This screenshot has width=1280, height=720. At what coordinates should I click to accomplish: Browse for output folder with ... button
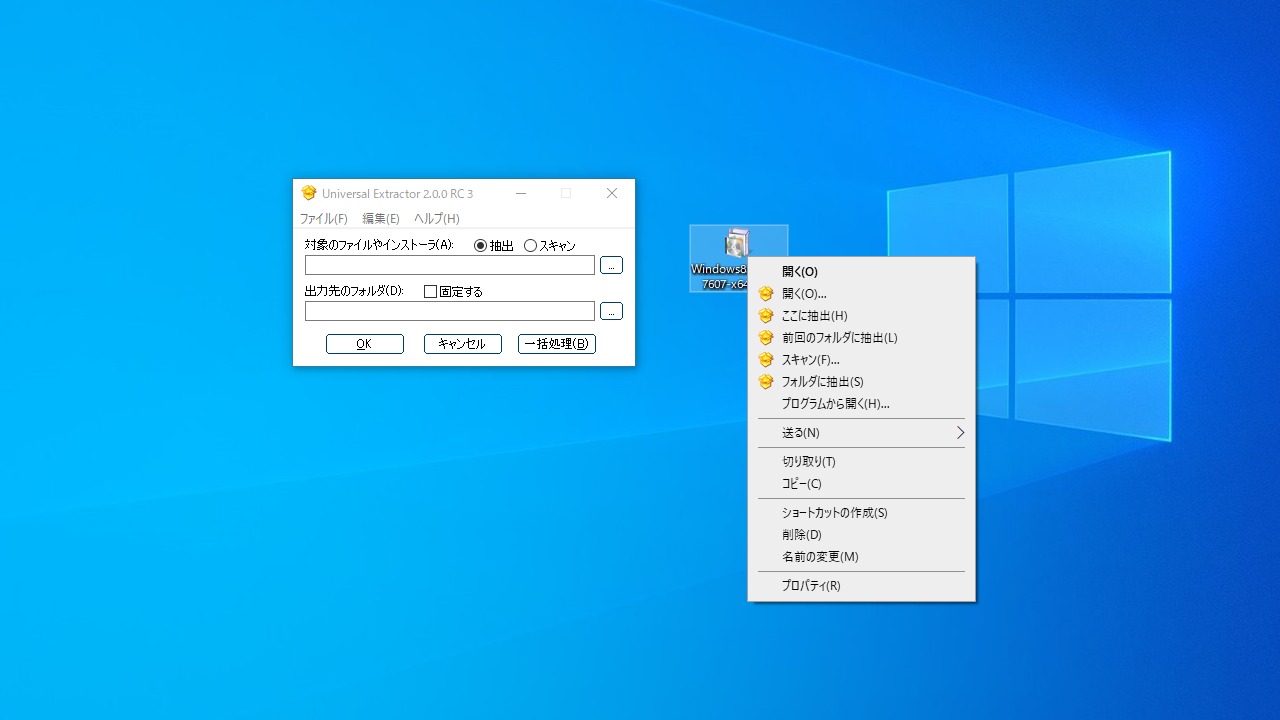click(x=611, y=311)
